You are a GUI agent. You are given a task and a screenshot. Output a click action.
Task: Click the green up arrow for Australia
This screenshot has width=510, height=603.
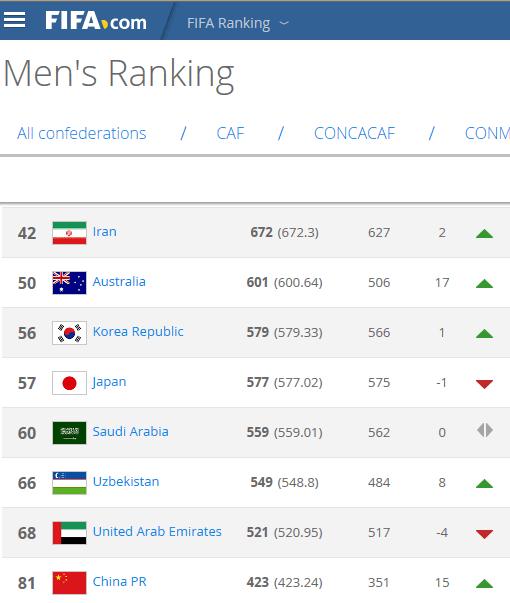pos(484,284)
